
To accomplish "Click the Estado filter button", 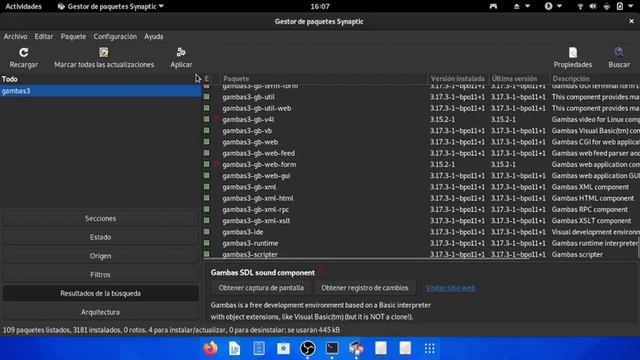I will tap(100, 237).
